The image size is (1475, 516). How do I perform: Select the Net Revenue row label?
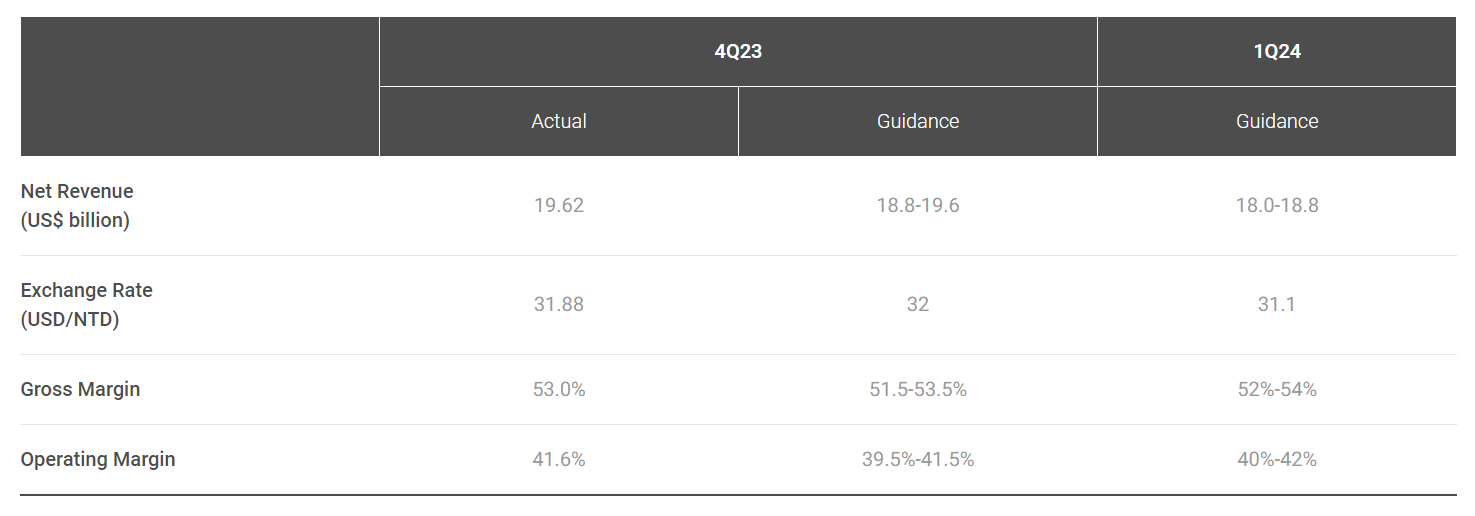pos(77,205)
